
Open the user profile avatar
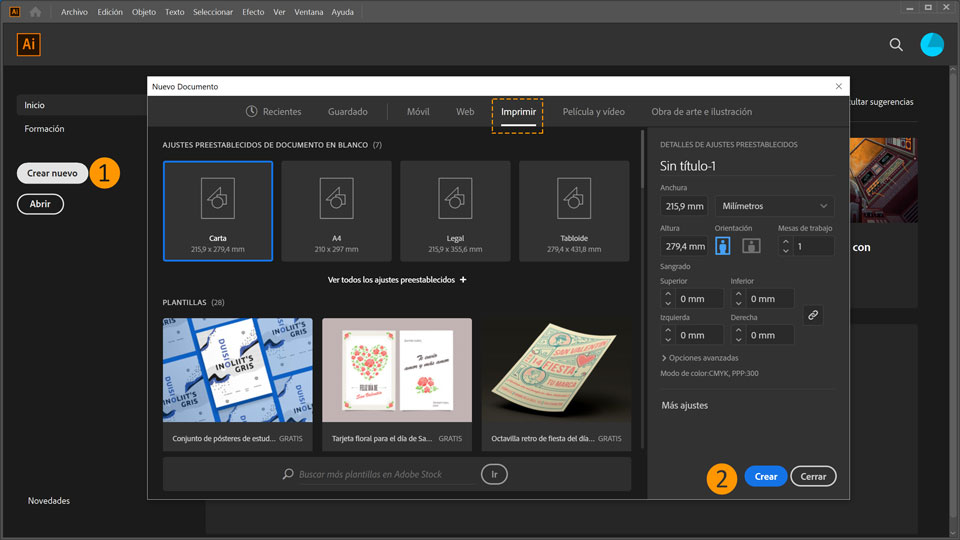tap(932, 45)
